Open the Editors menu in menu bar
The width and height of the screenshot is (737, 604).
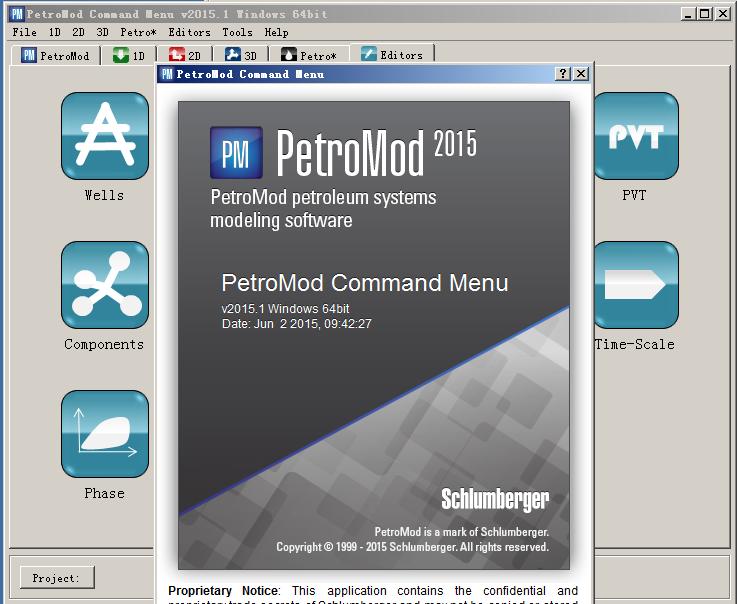tap(189, 32)
